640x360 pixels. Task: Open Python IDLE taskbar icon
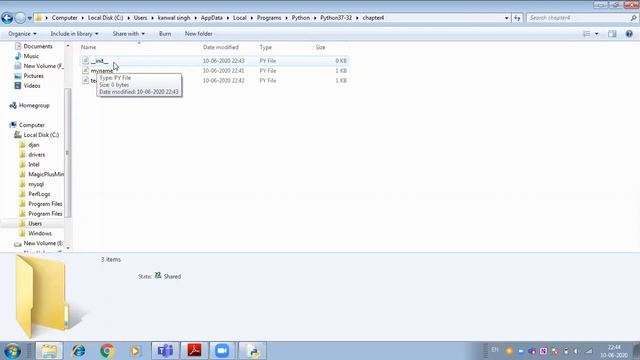(252, 351)
